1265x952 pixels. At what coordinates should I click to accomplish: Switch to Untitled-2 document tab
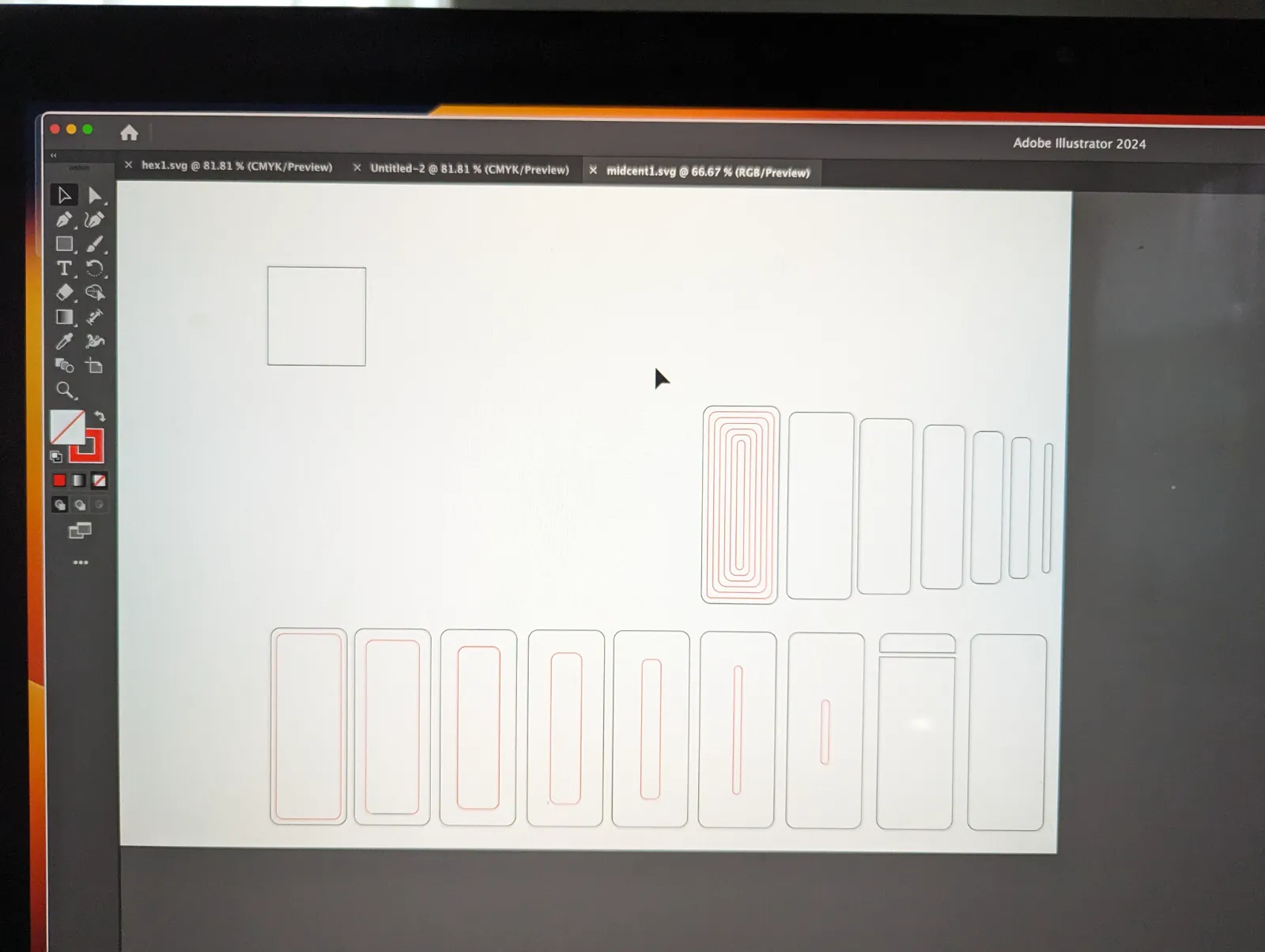coord(470,169)
